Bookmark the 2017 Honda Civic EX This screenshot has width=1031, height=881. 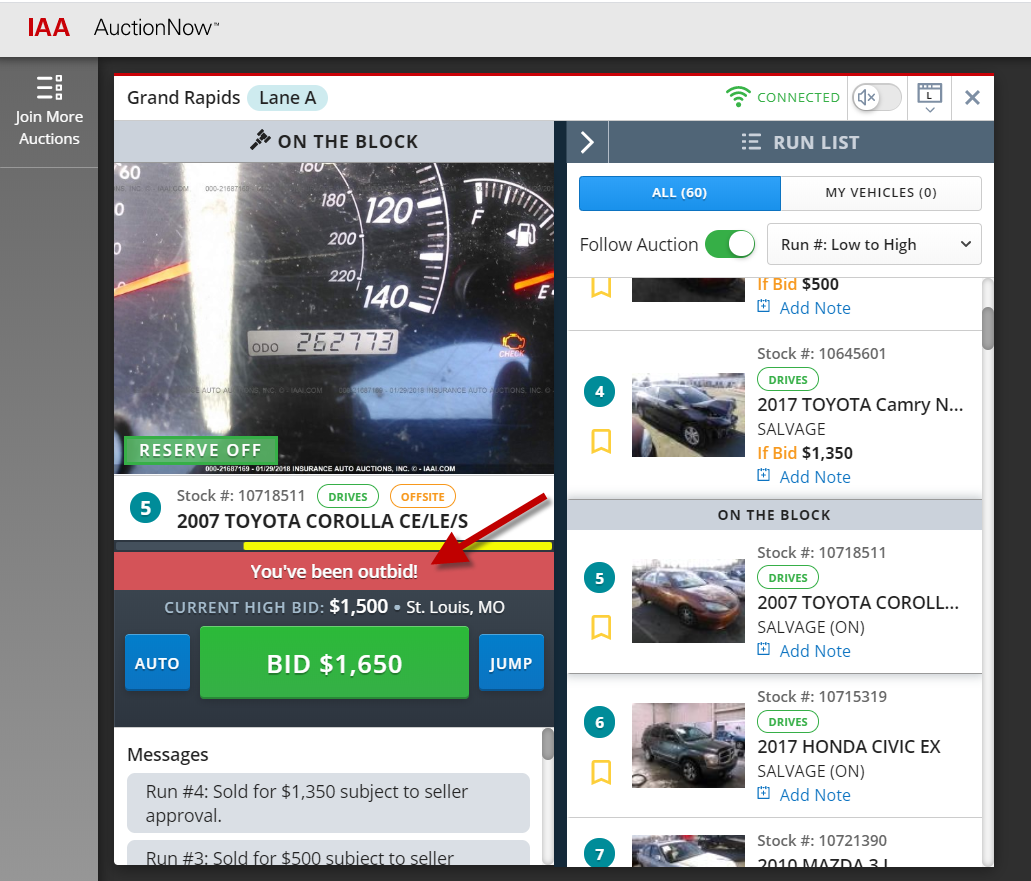click(x=601, y=772)
